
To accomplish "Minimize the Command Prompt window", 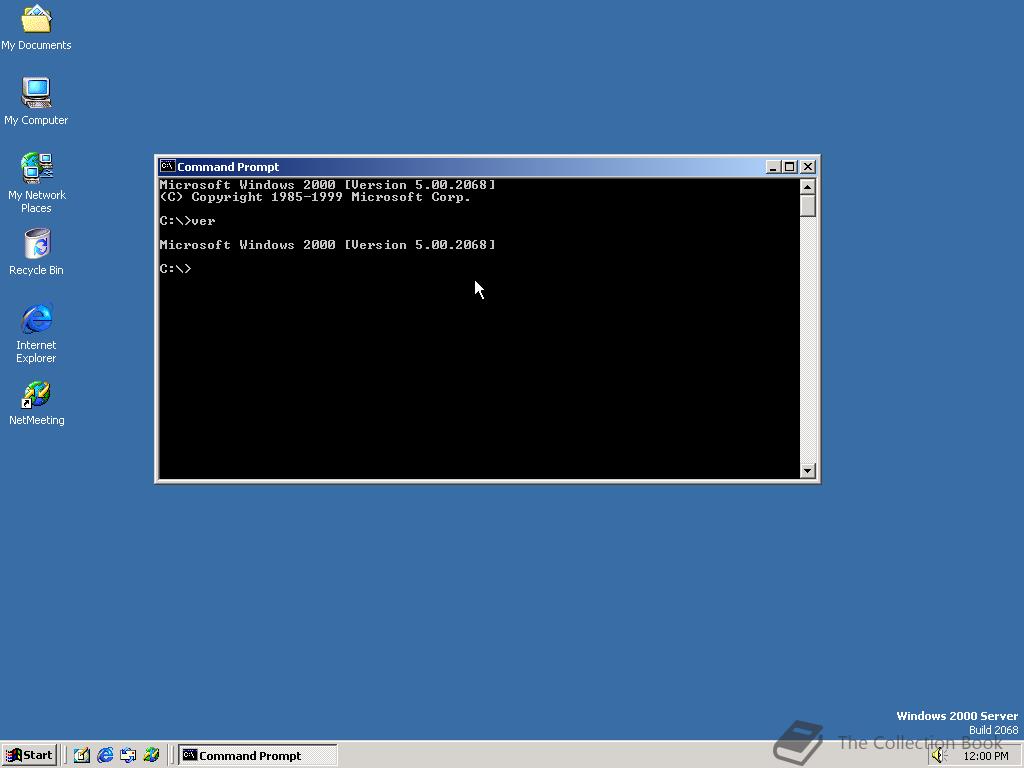I will click(773, 167).
